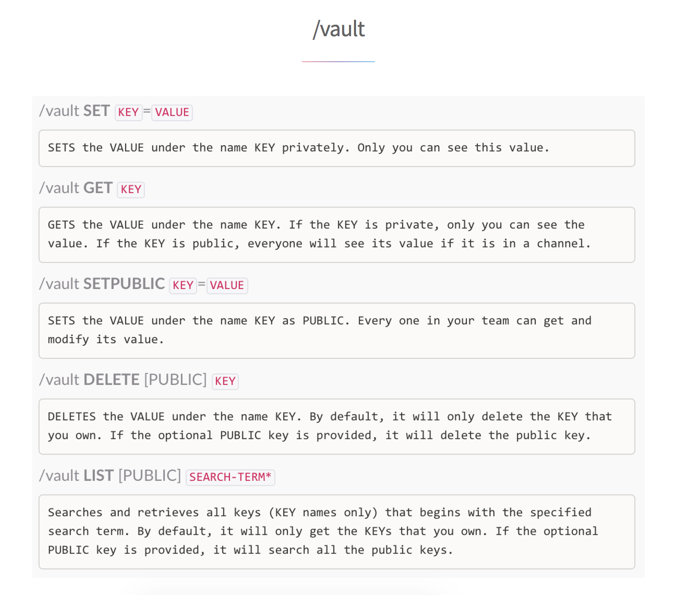Screen dimensions: 681x595
Task: Click the [PUBLIC] option in LIST heading
Action: 150,476
